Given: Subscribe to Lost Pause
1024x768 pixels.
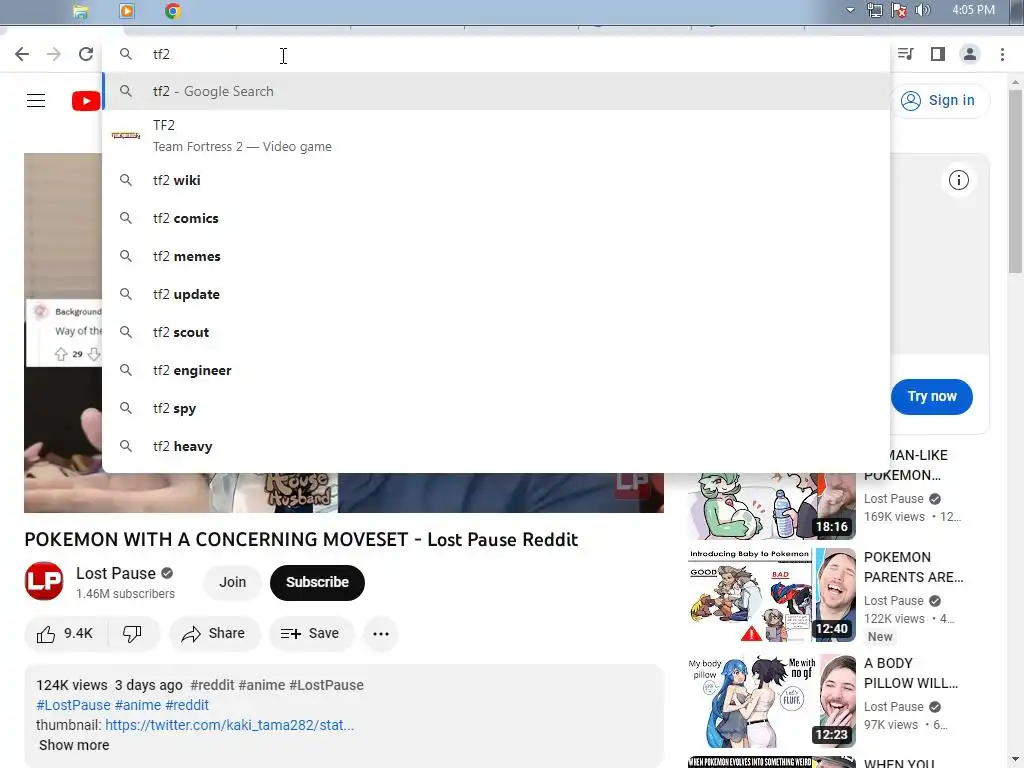Looking at the screenshot, I should click(x=317, y=582).
